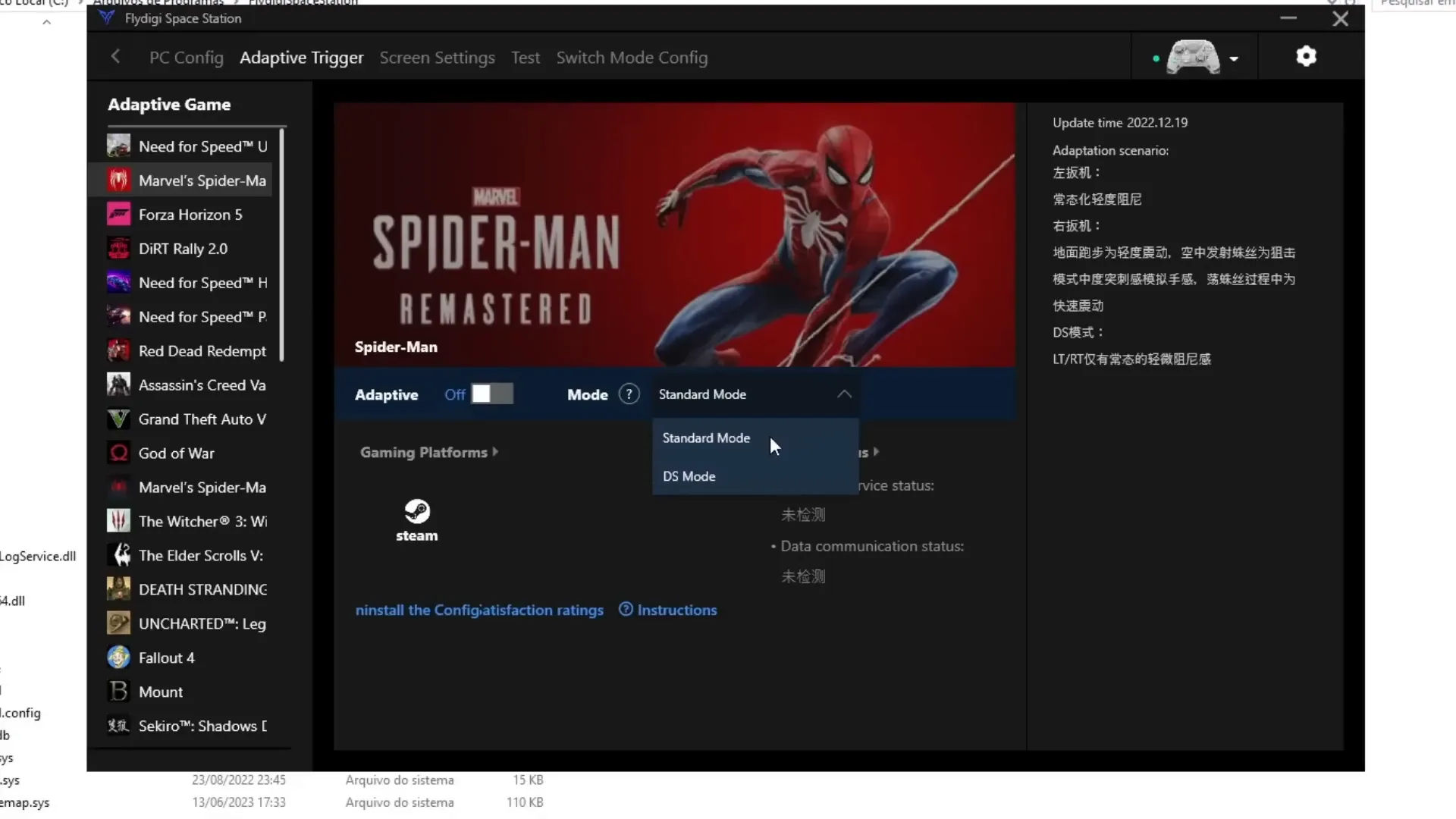Click LogService.dll in the Explorer window
The width and height of the screenshot is (1456, 819).
pos(38,557)
